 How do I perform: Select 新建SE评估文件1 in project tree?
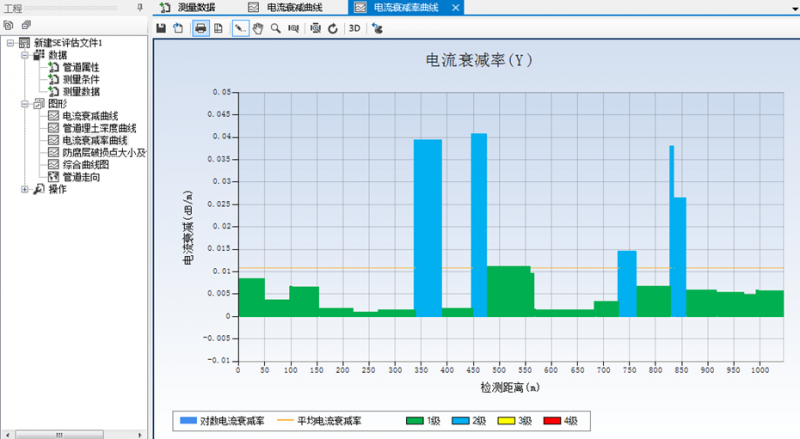pos(68,43)
